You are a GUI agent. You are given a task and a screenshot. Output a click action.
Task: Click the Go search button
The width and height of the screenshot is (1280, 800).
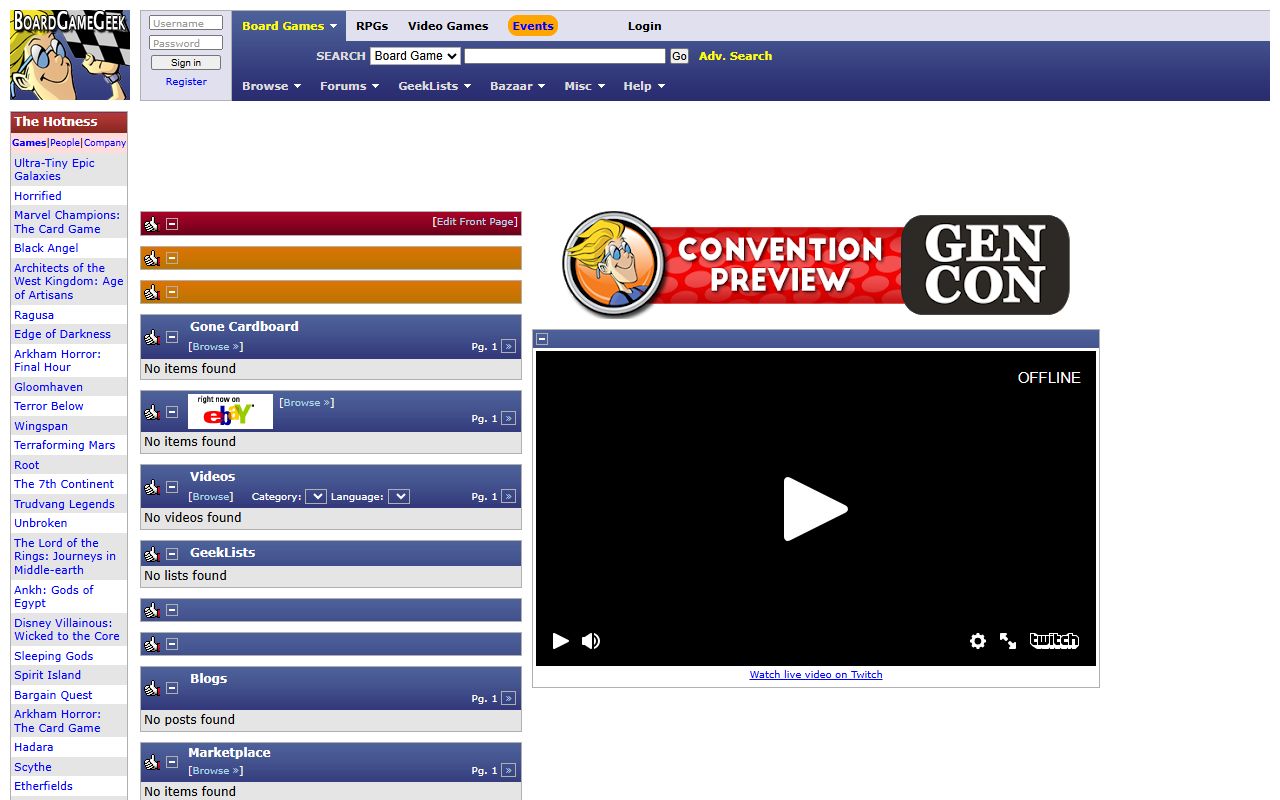680,56
